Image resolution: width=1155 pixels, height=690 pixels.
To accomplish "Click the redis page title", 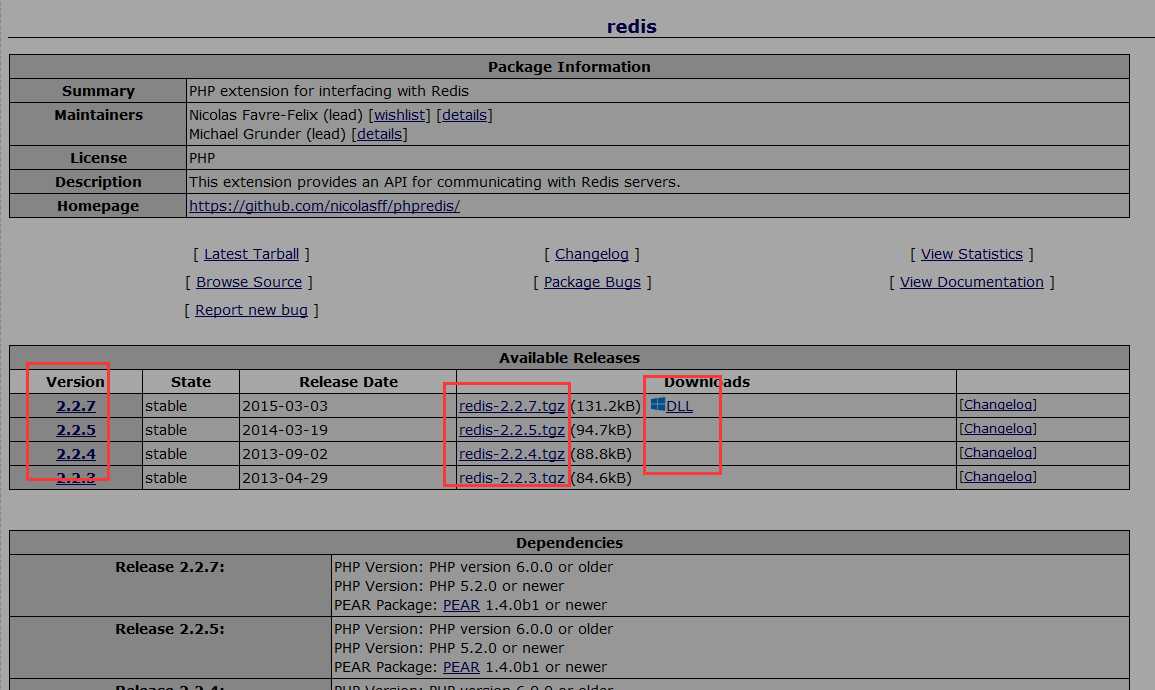I will 631,27.
